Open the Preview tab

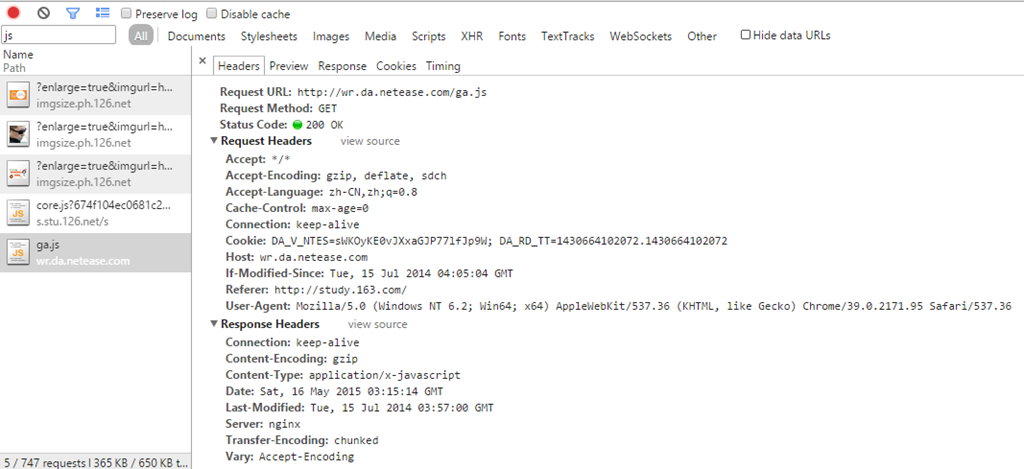pos(288,66)
